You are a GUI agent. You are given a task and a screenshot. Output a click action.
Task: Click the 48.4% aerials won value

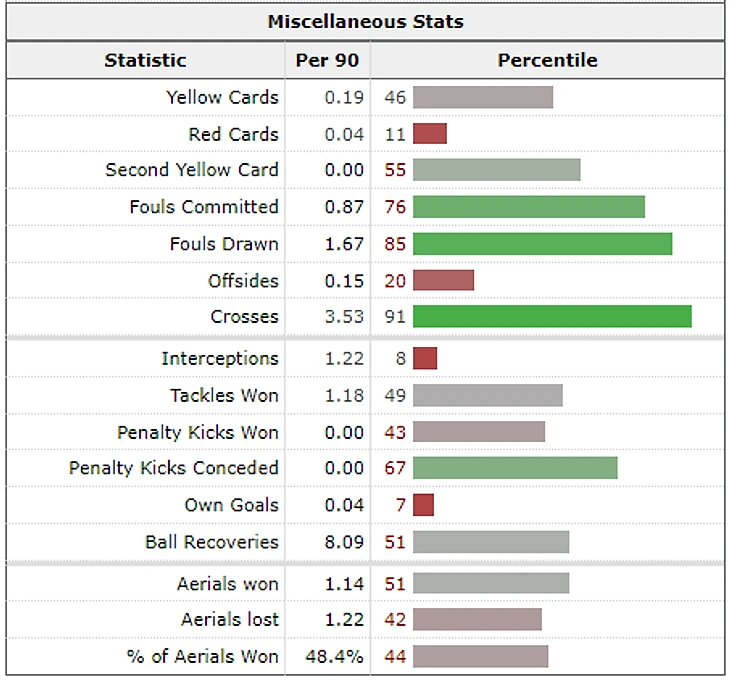pyautogui.click(x=334, y=656)
